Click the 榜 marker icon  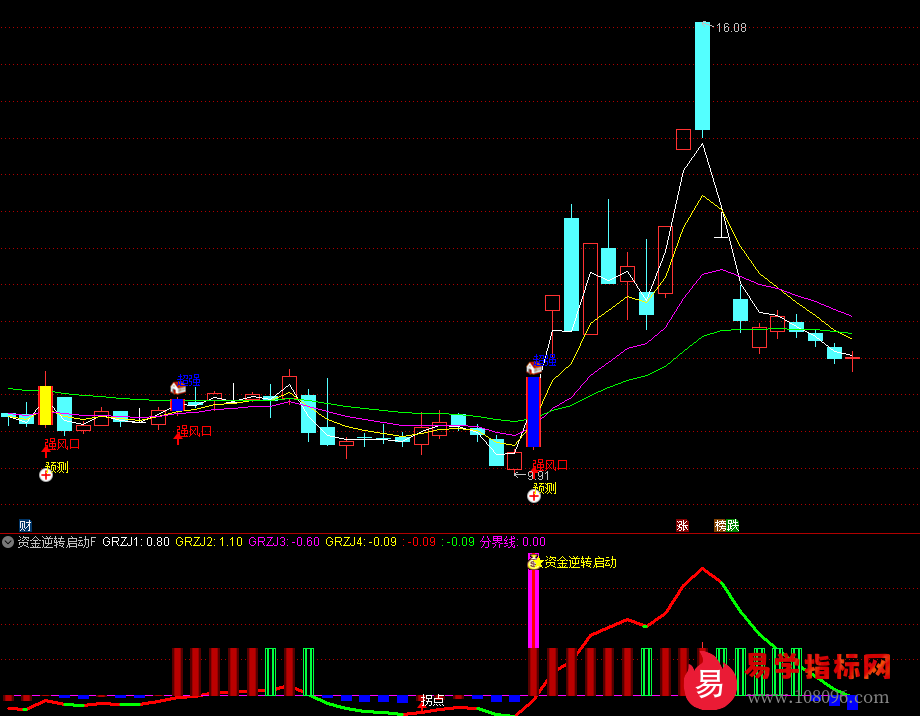720,525
